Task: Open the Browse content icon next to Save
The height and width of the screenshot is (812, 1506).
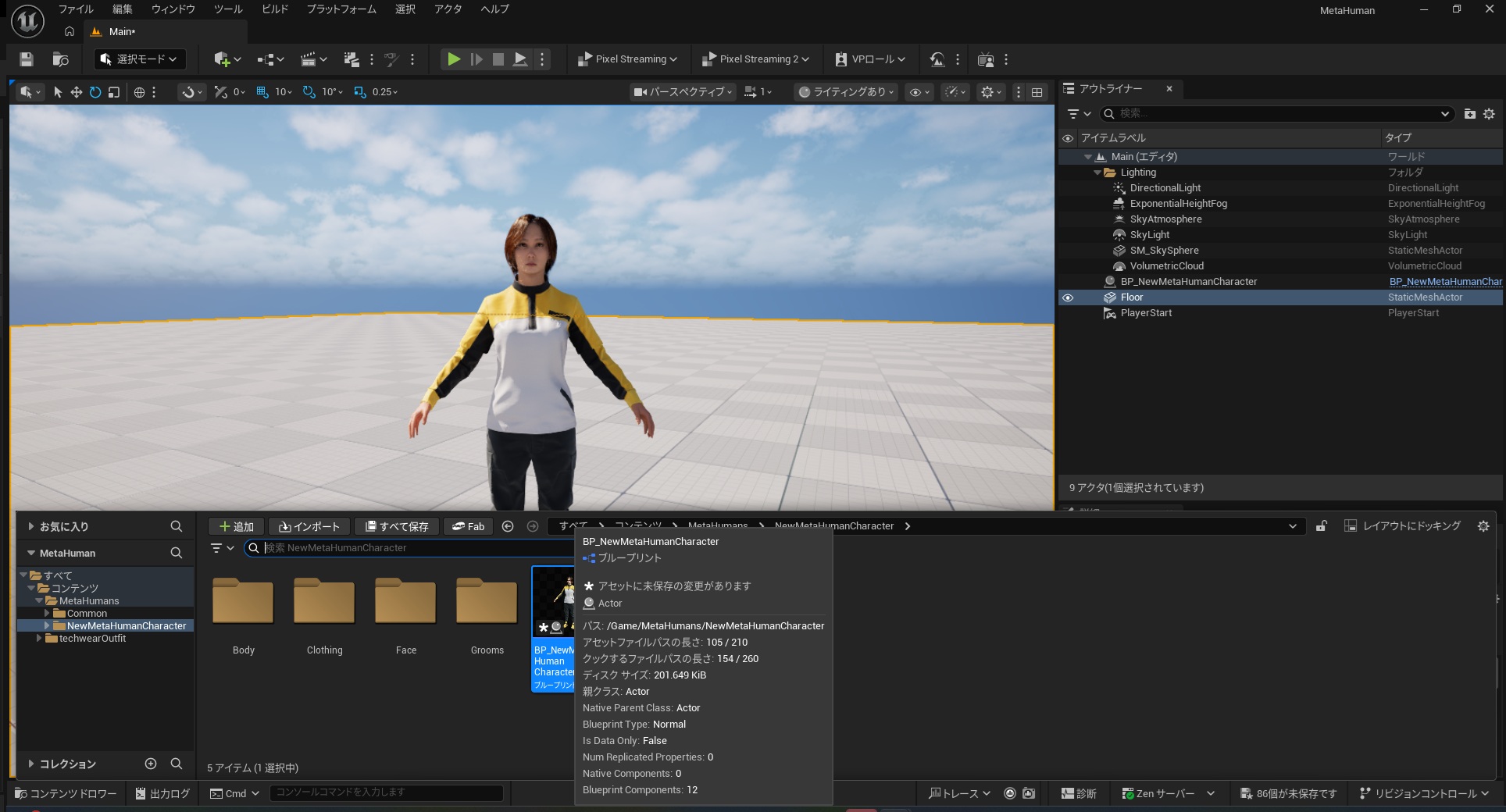Action: point(60,59)
